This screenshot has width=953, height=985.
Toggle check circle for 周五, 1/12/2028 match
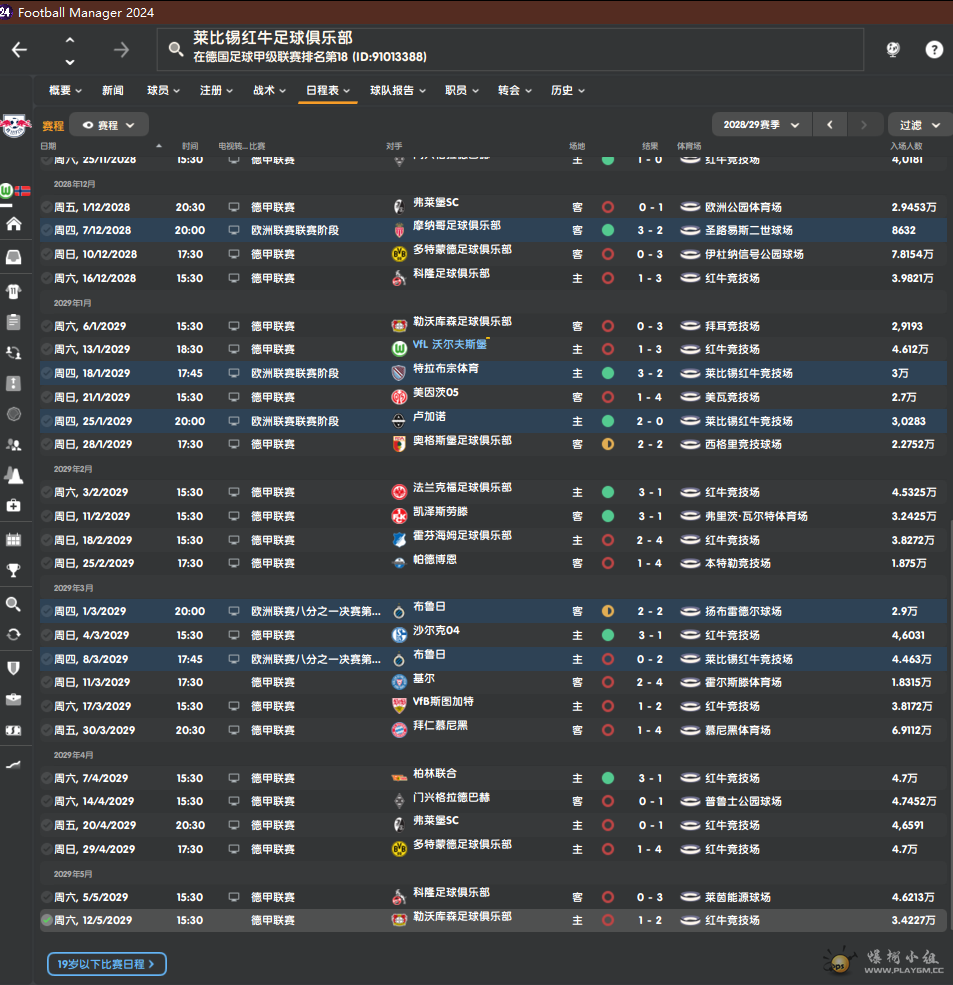point(46,207)
